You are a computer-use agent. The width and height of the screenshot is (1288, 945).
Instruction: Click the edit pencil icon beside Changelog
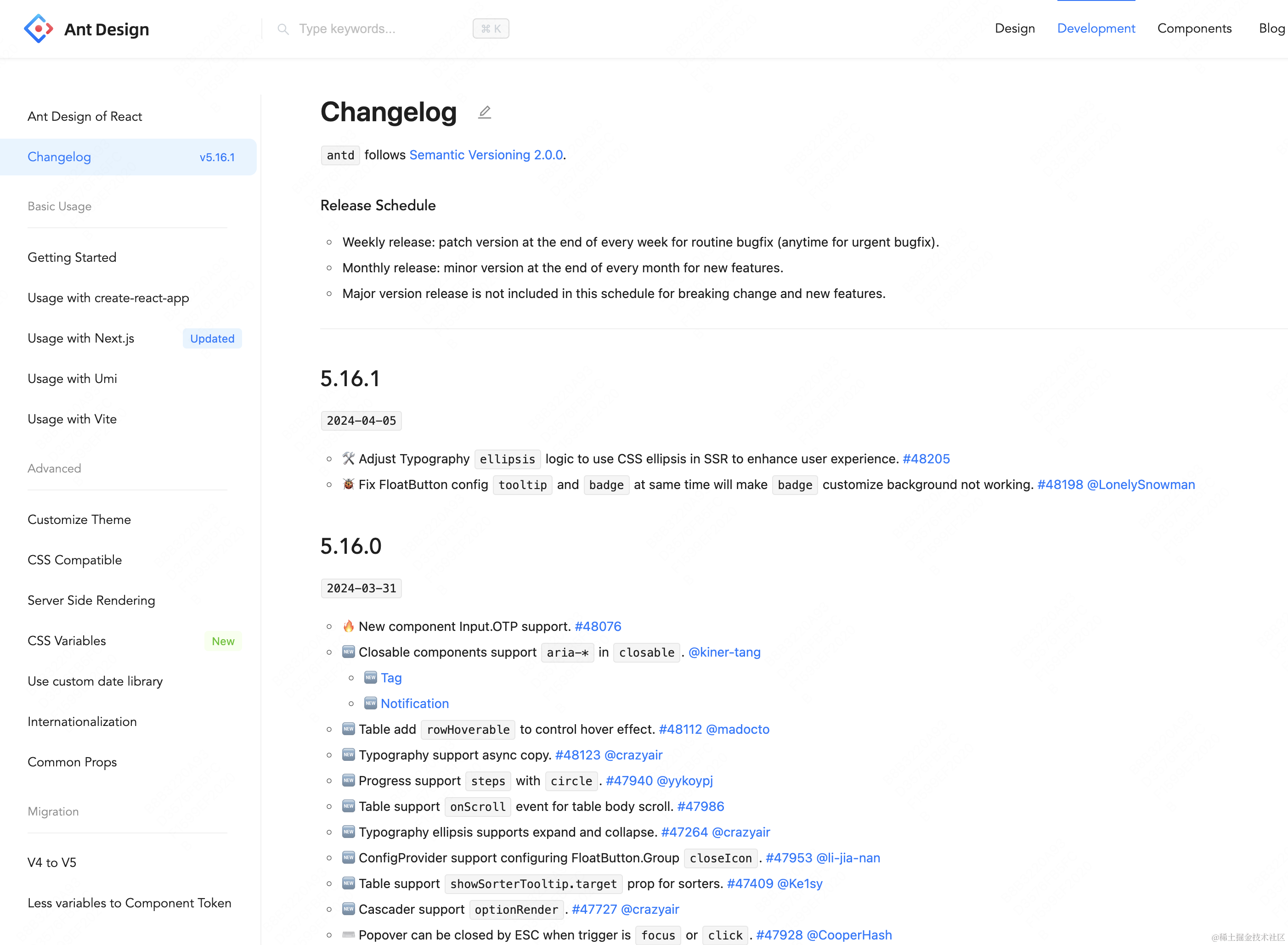point(484,112)
